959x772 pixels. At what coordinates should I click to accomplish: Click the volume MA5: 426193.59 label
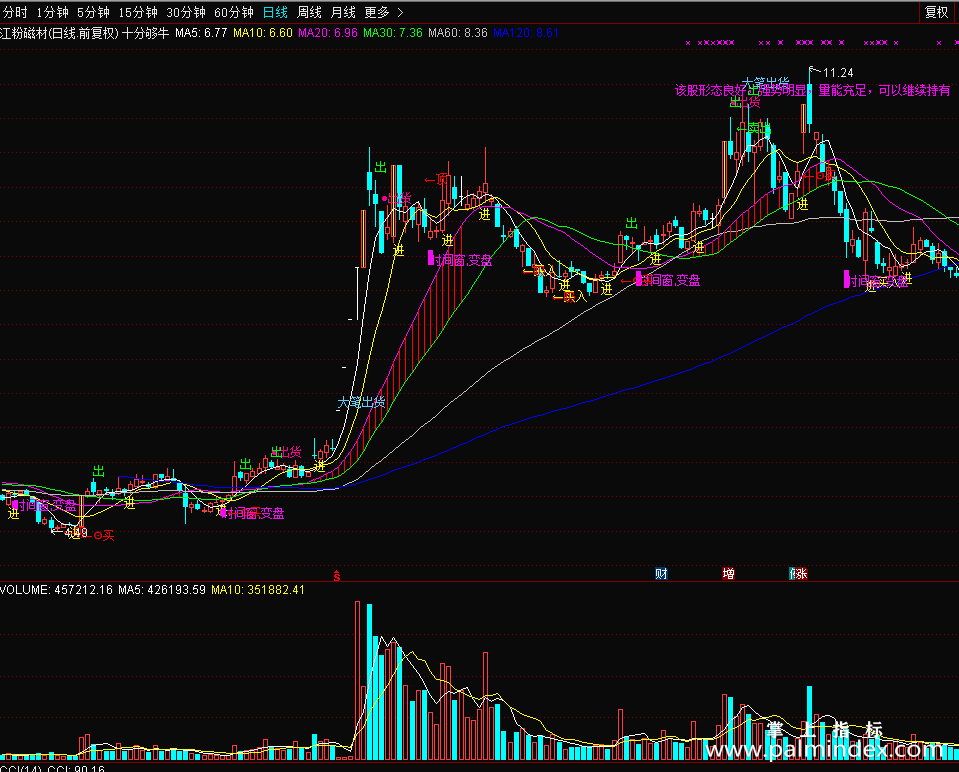[161, 590]
